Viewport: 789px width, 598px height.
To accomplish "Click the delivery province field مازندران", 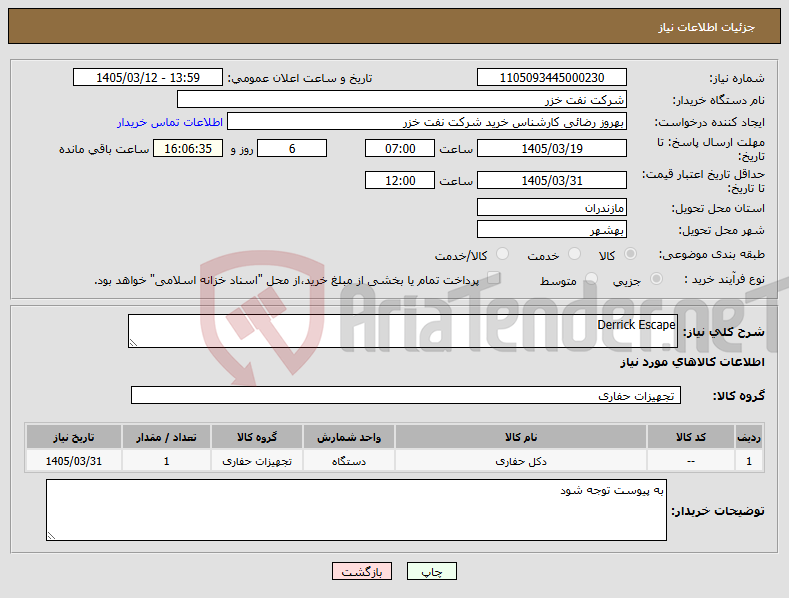I will click(x=551, y=207).
